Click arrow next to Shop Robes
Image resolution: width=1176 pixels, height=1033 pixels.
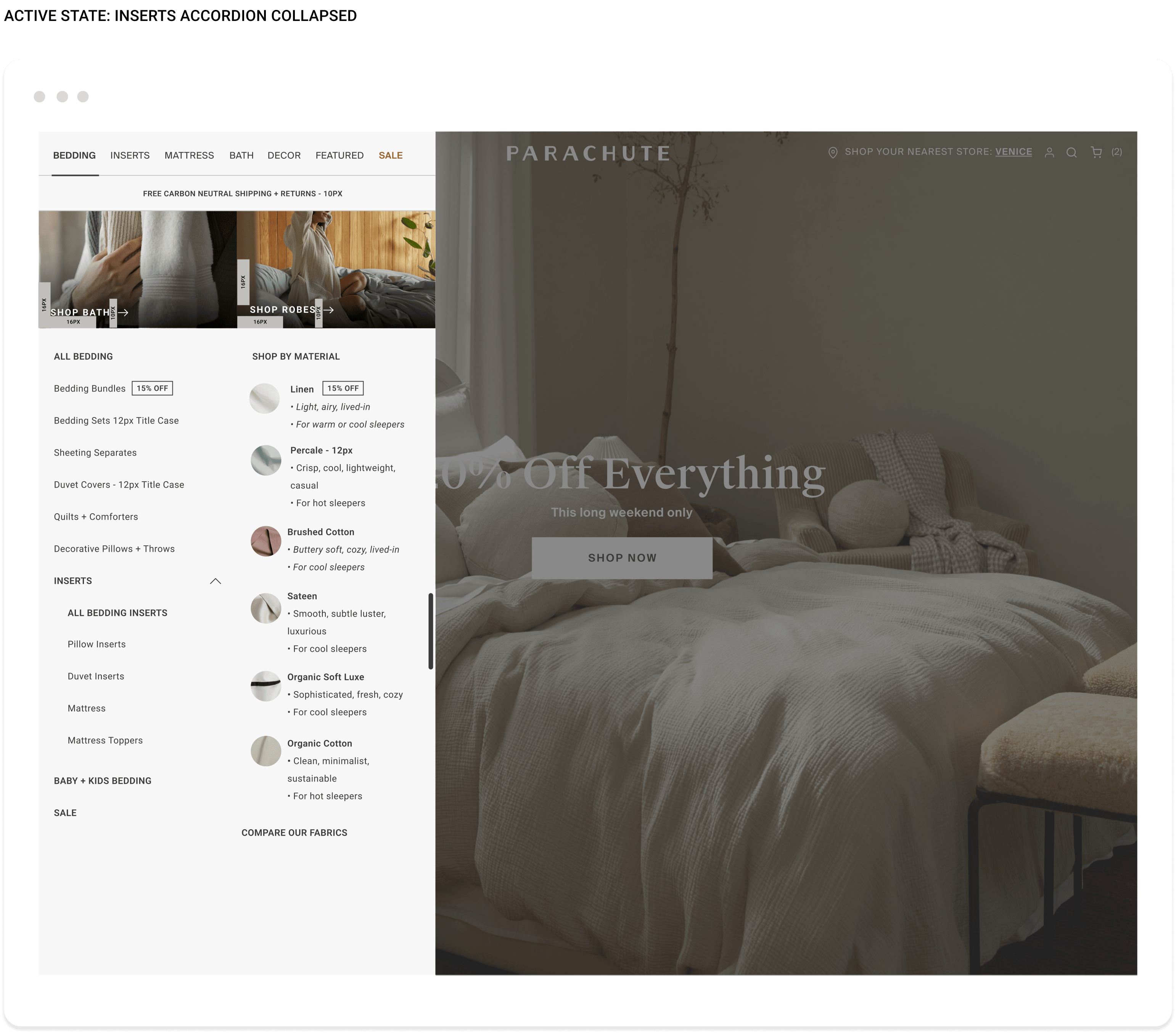(x=329, y=309)
